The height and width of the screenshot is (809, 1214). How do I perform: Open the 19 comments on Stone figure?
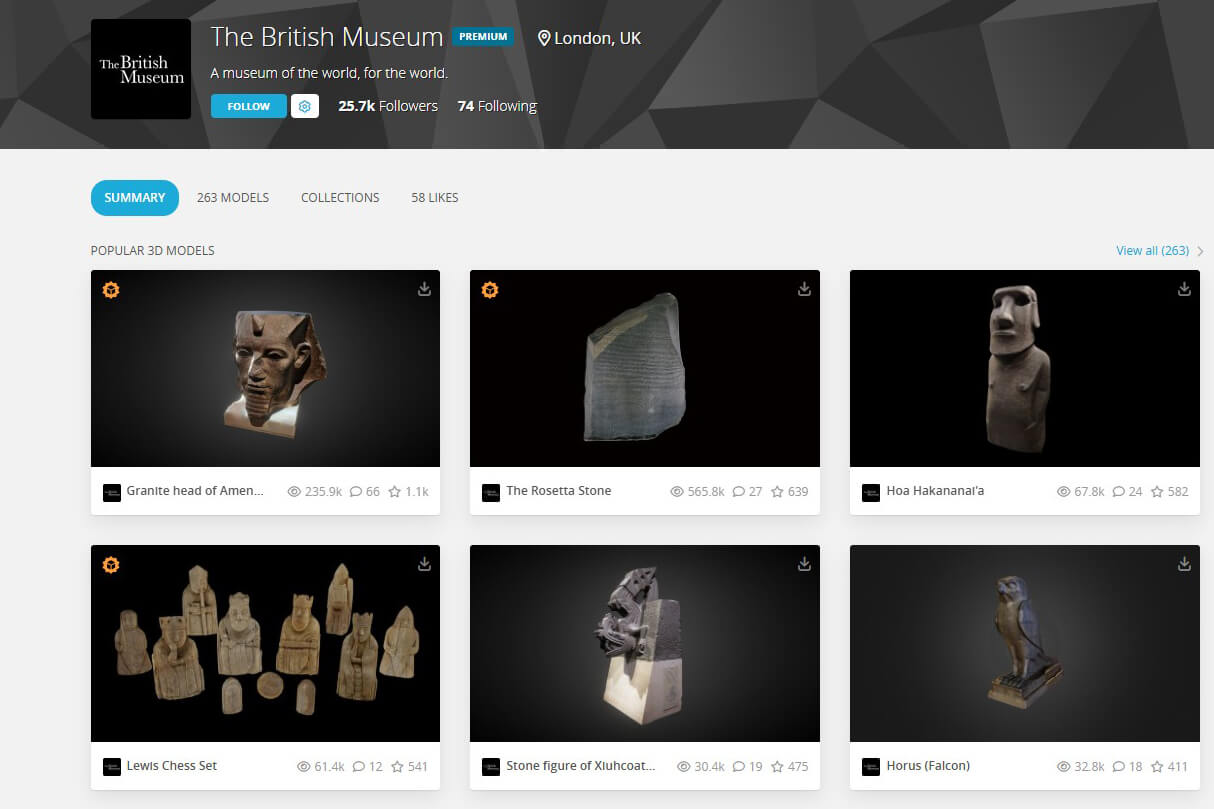pyautogui.click(x=747, y=767)
